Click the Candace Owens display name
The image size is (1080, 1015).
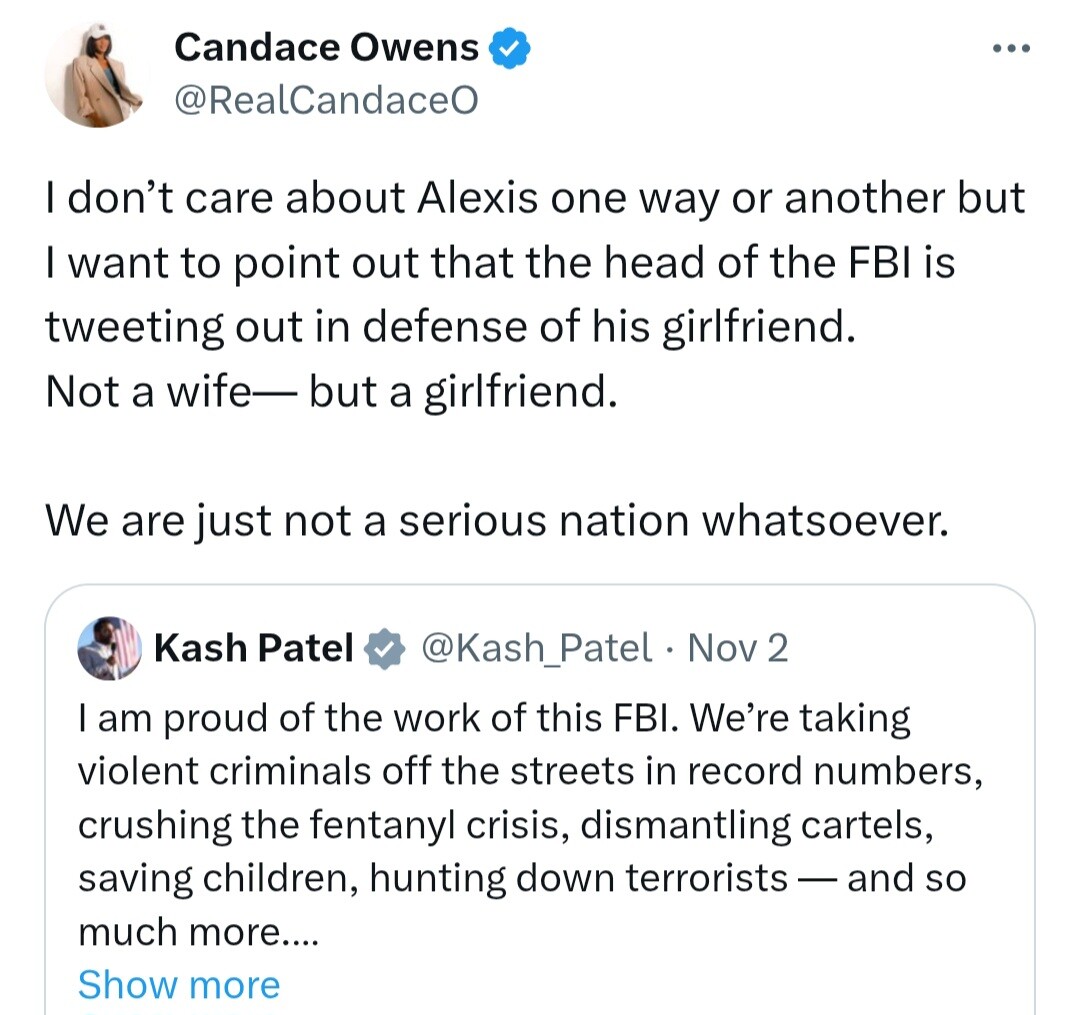[326, 48]
